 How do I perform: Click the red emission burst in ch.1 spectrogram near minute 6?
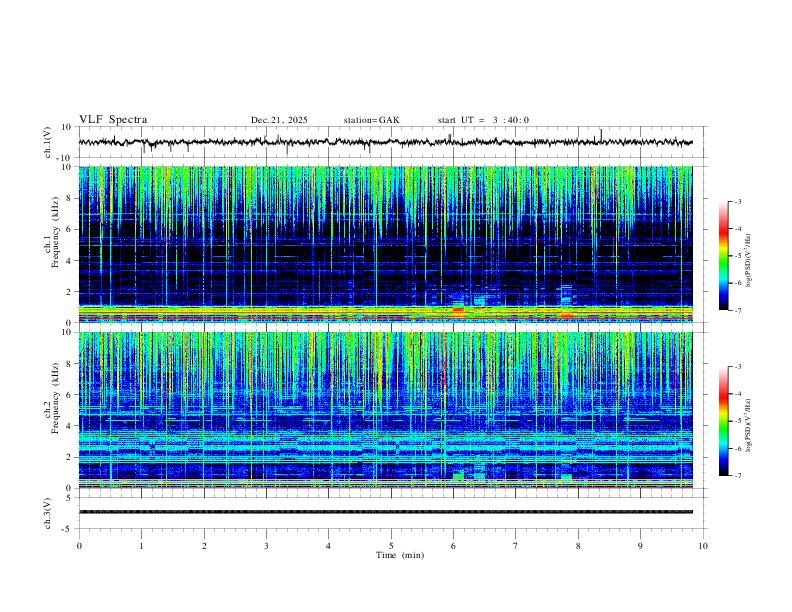458,310
